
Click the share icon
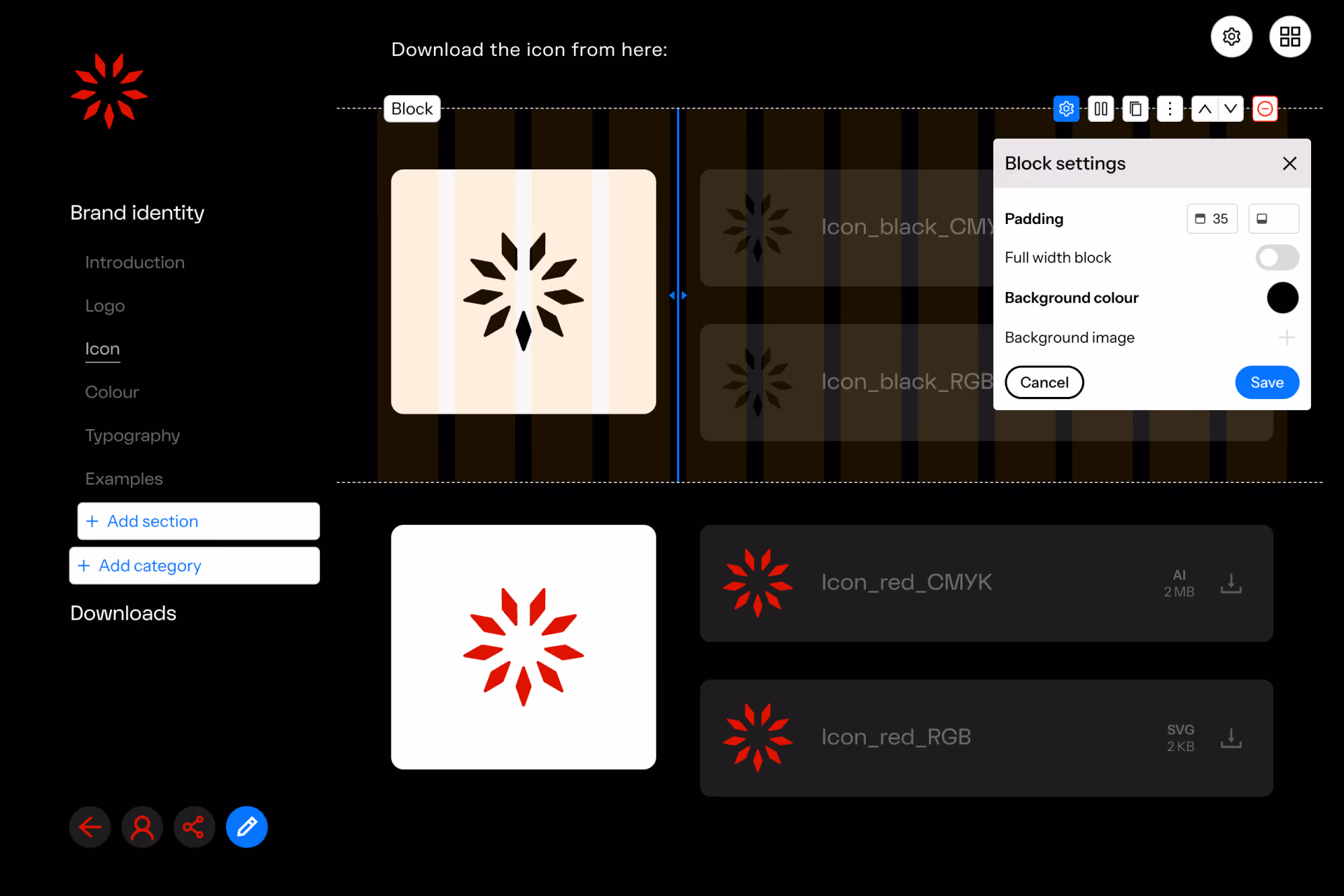pyautogui.click(x=194, y=827)
